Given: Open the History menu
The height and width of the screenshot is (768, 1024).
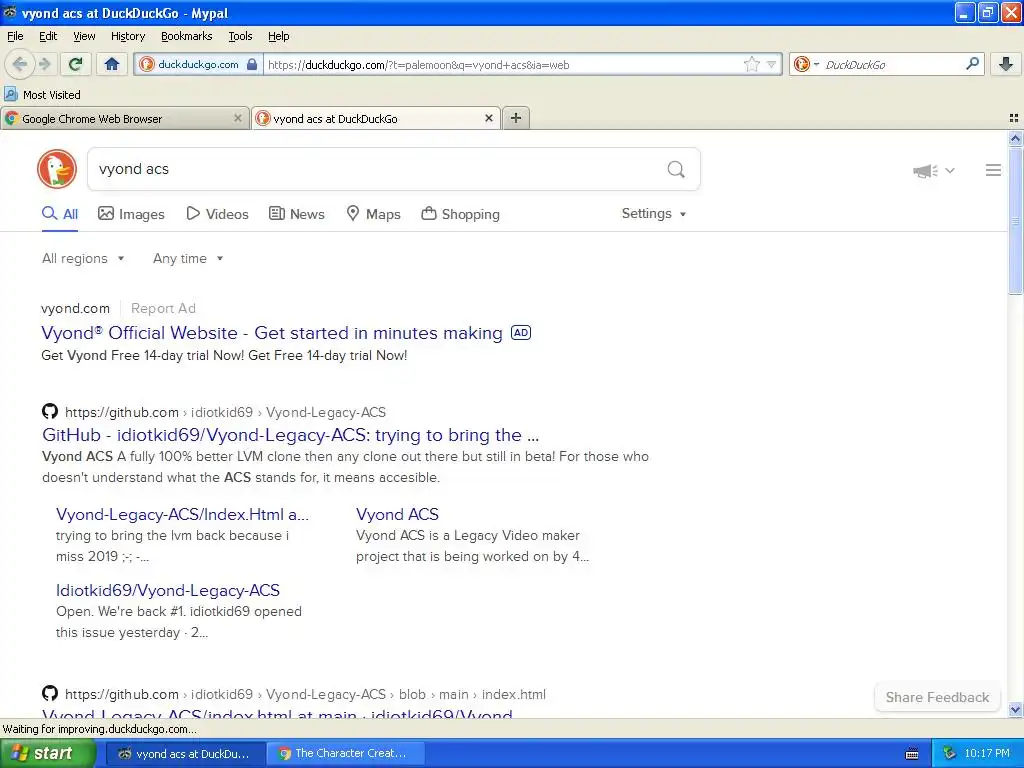Looking at the screenshot, I should coord(127,36).
